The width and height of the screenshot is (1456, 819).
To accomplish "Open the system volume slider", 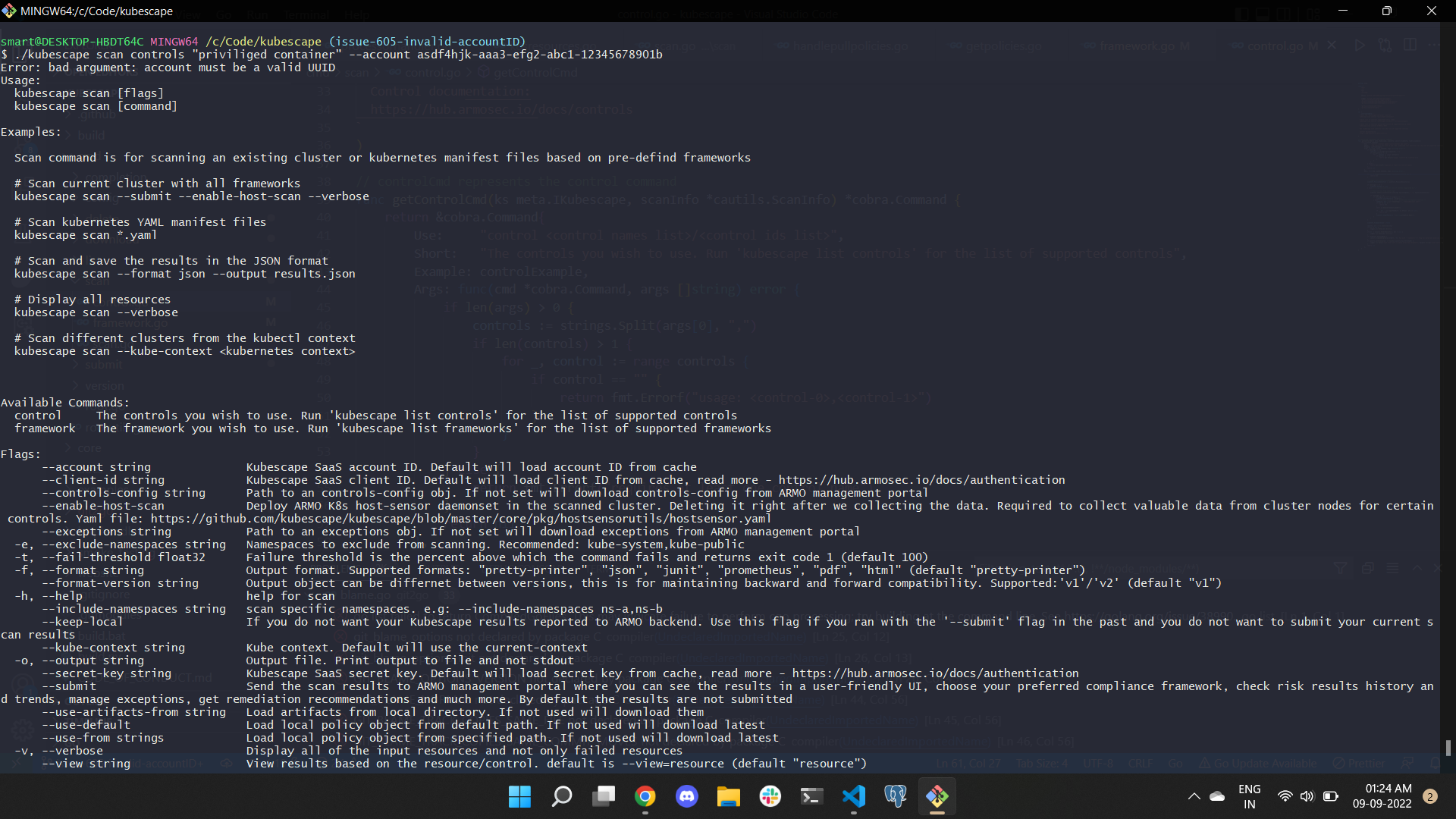I will click(1308, 796).
